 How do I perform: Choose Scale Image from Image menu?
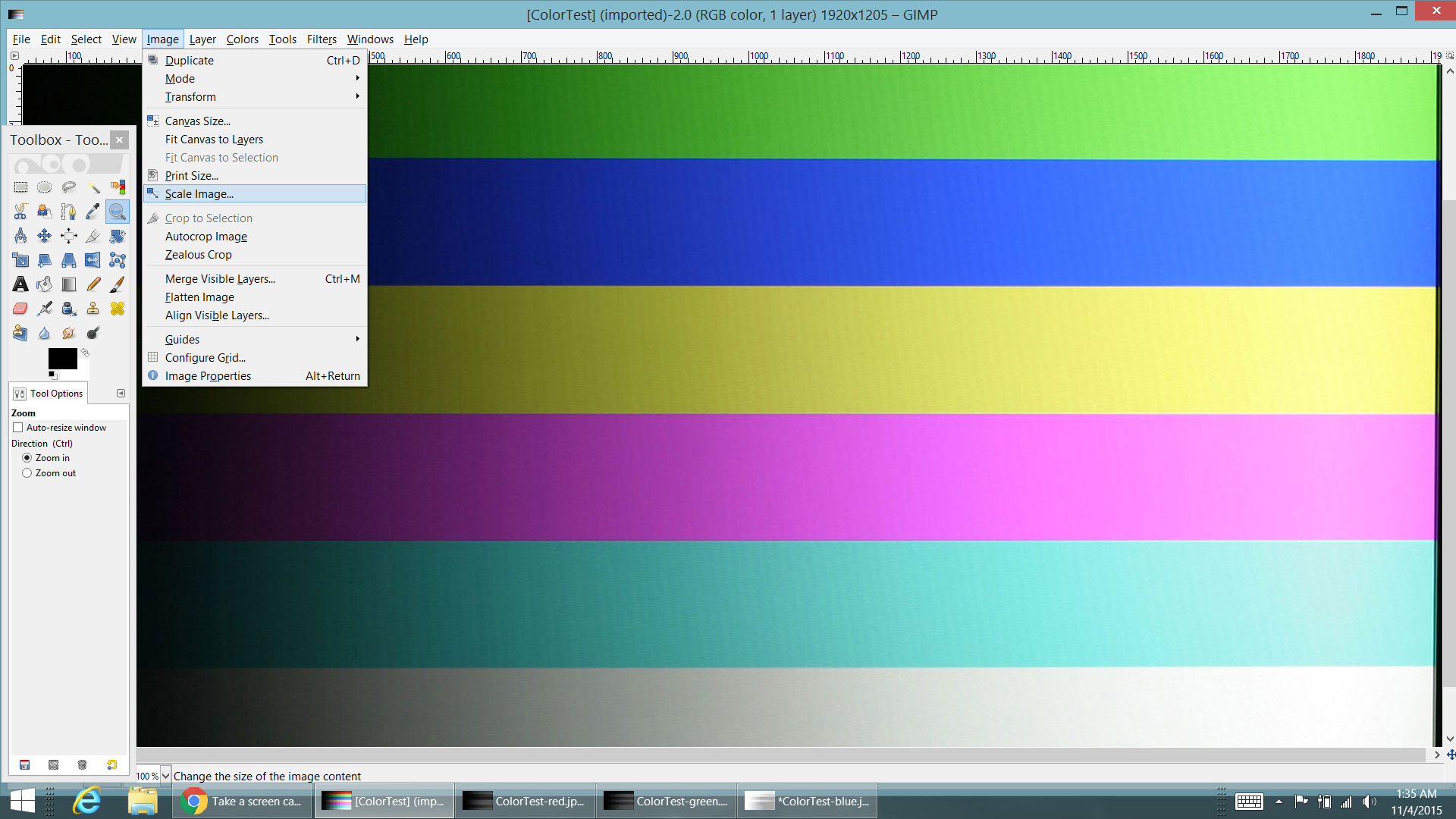click(x=255, y=194)
